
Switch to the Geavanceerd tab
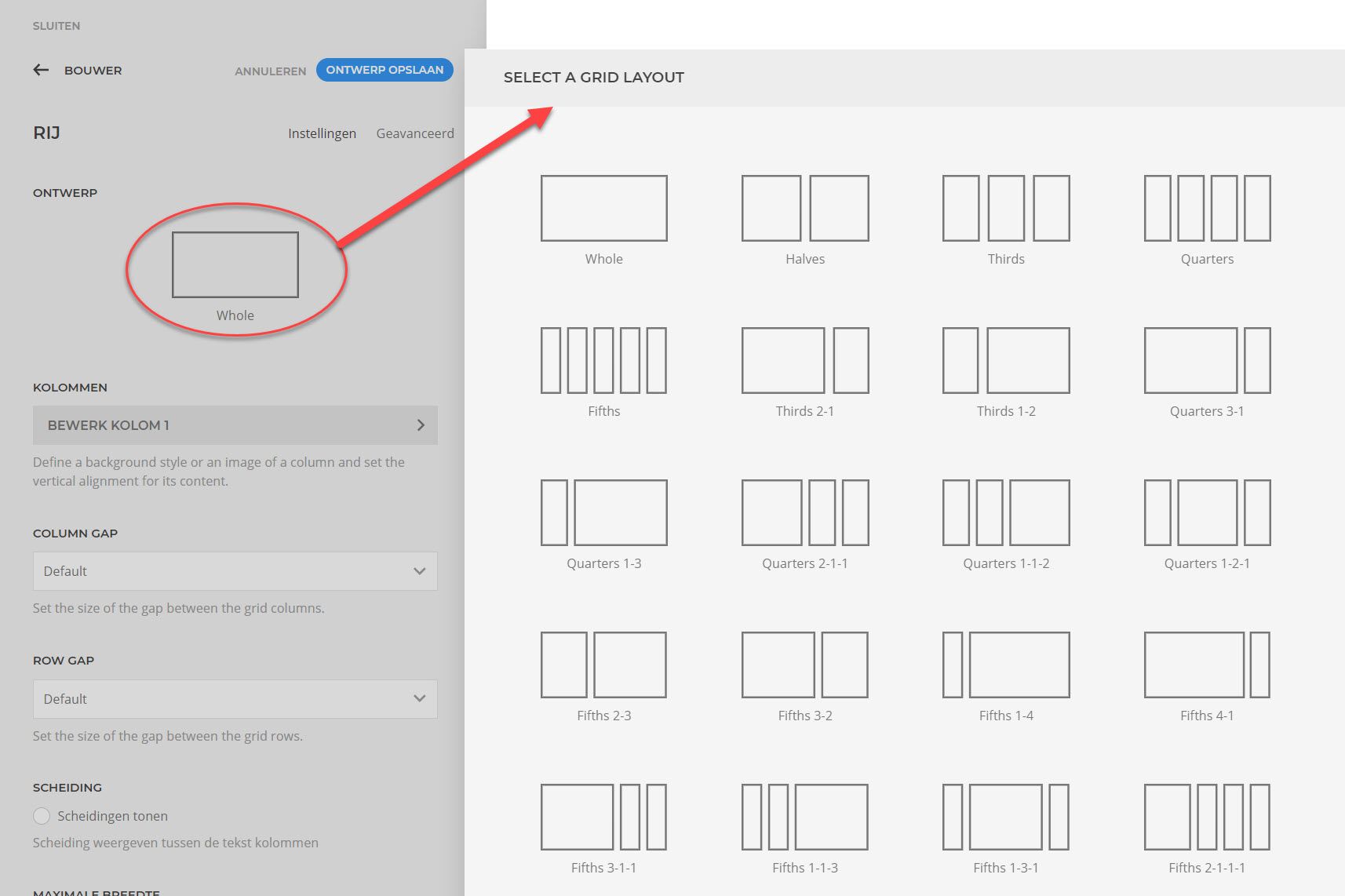point(414,133)
